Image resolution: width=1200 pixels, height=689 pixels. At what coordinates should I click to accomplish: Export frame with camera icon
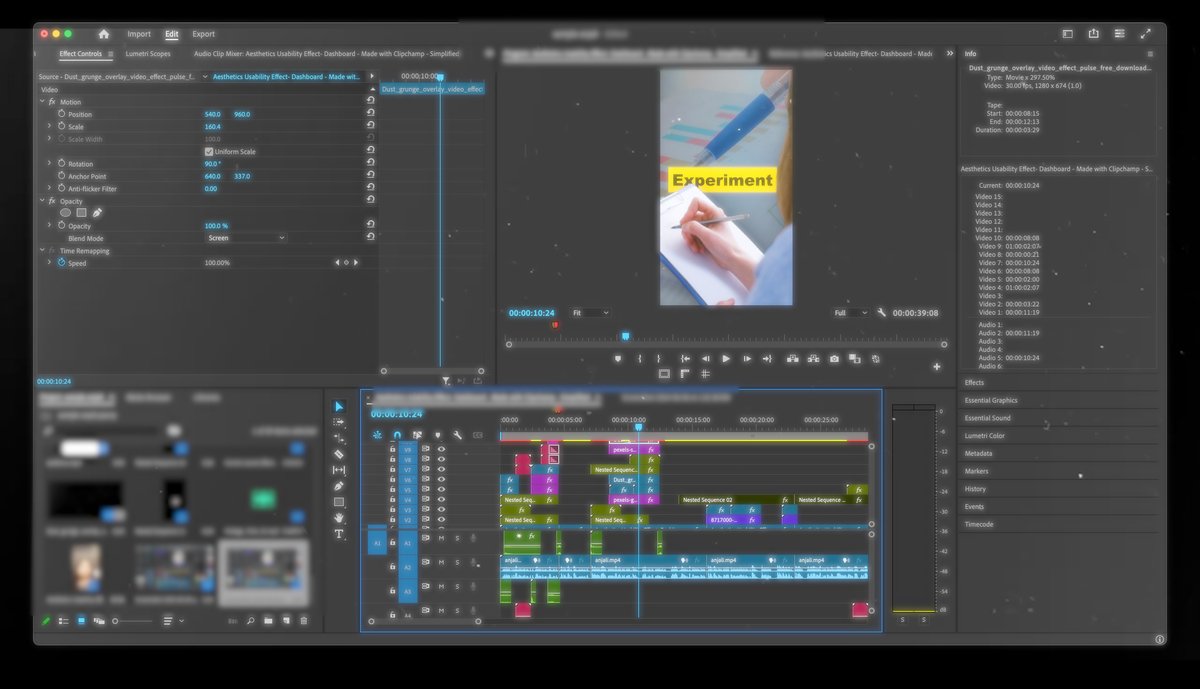834,358
